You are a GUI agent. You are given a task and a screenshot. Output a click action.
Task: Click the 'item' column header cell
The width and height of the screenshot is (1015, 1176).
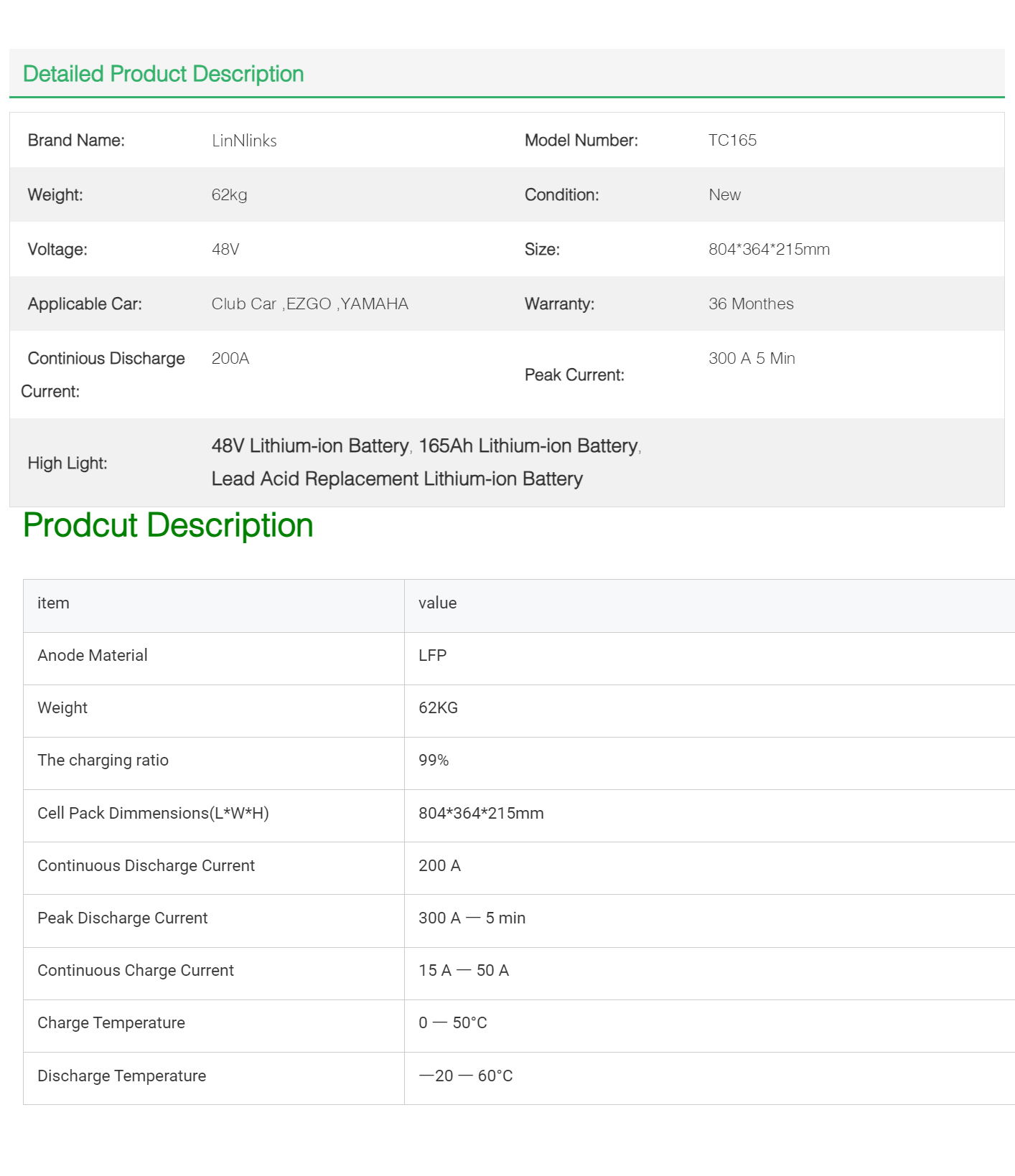coord(53,603)
